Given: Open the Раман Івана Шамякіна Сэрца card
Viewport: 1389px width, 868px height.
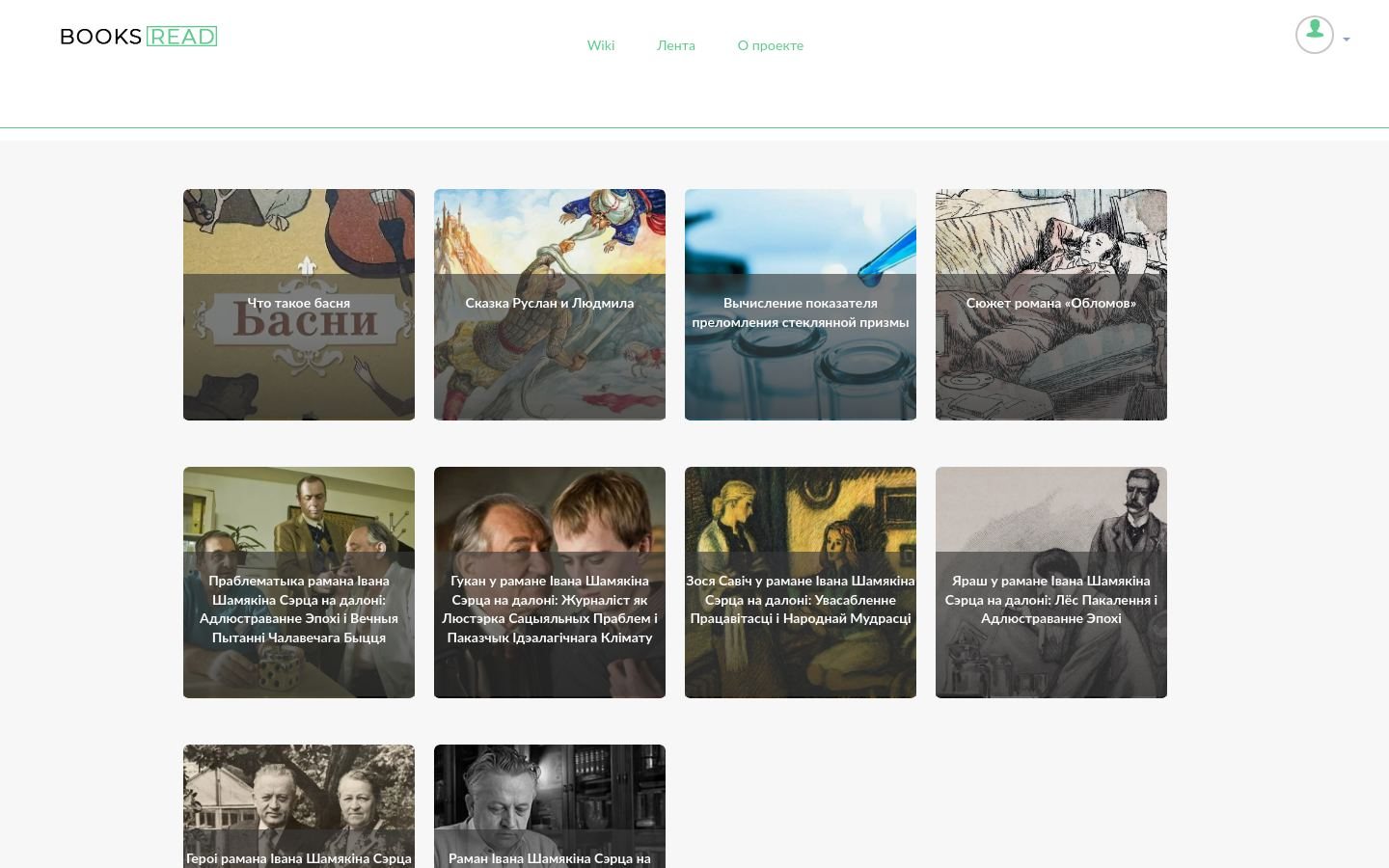Looking at the screenshot, I should tap(550, 806).
